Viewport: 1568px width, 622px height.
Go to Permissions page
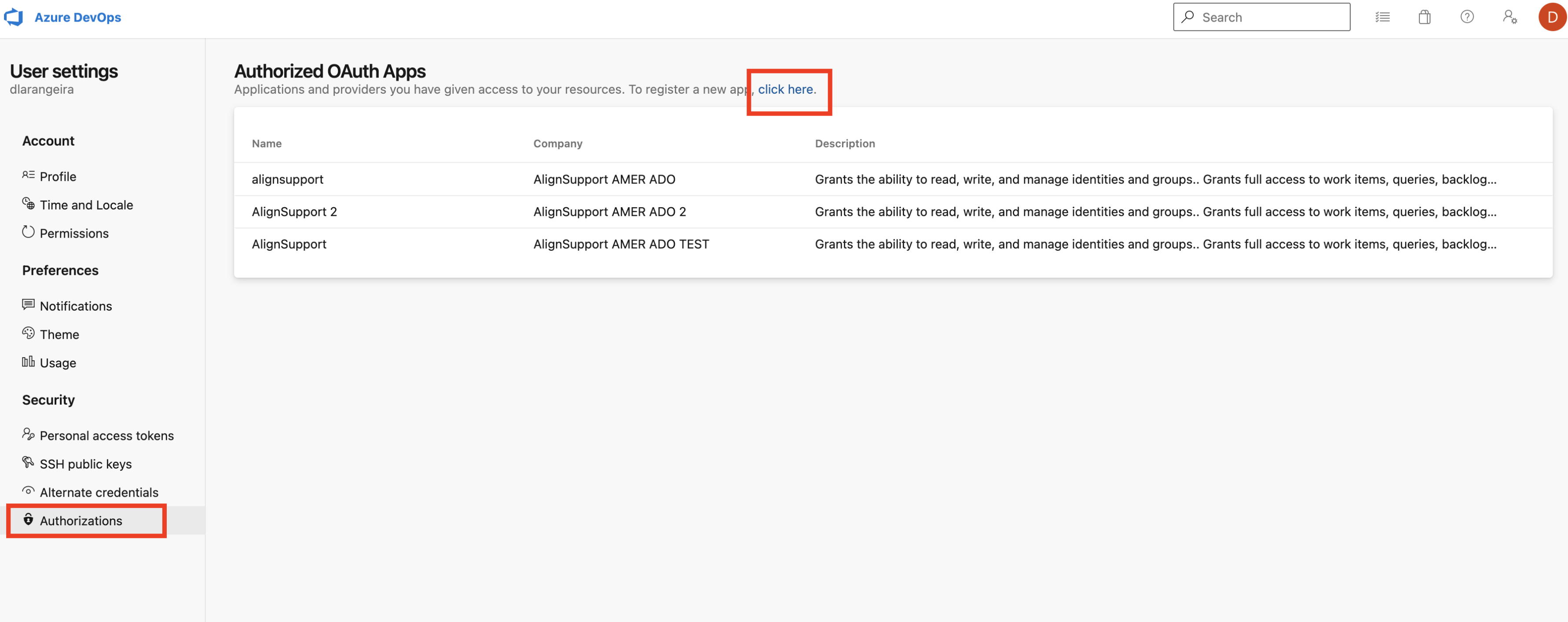click(73, 234)
